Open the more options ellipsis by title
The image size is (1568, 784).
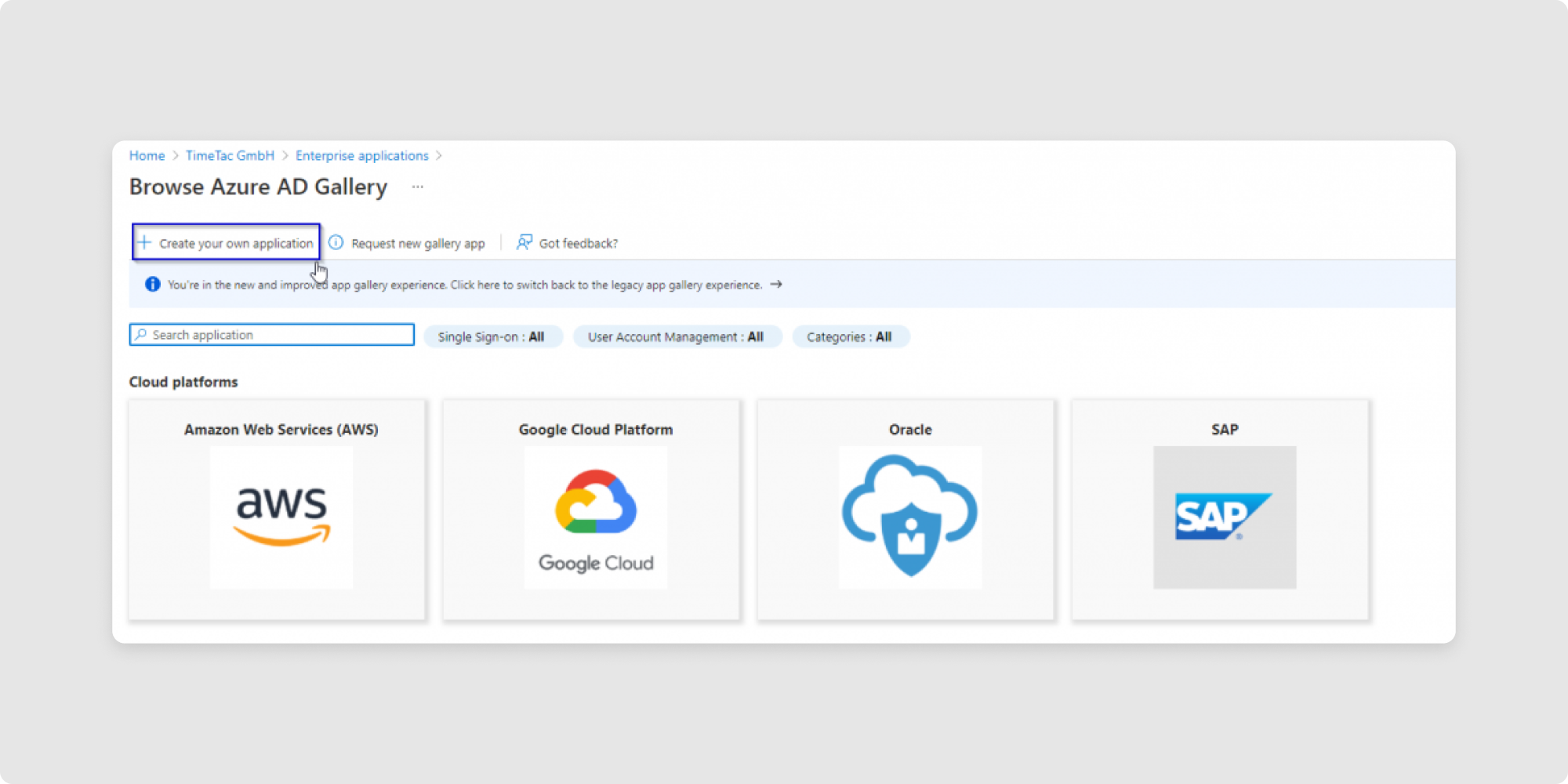tap(417, 187)
